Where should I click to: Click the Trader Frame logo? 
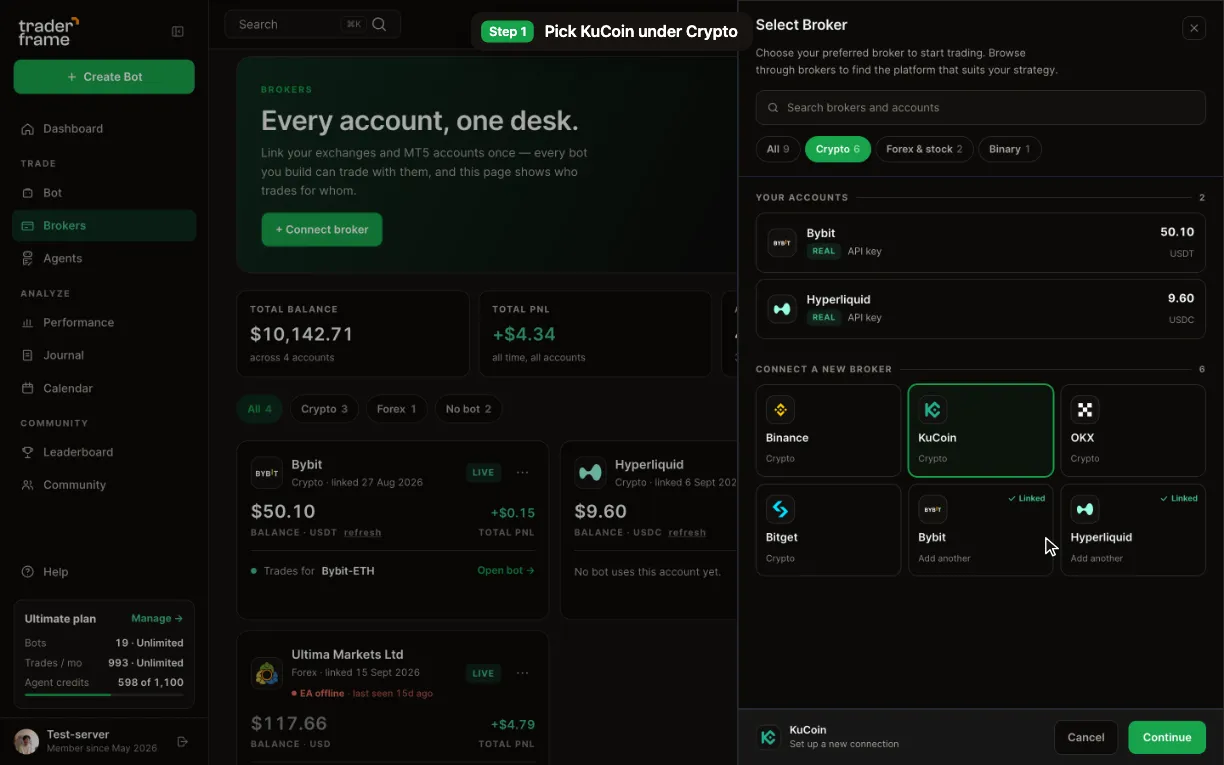[x=48, y=31]
